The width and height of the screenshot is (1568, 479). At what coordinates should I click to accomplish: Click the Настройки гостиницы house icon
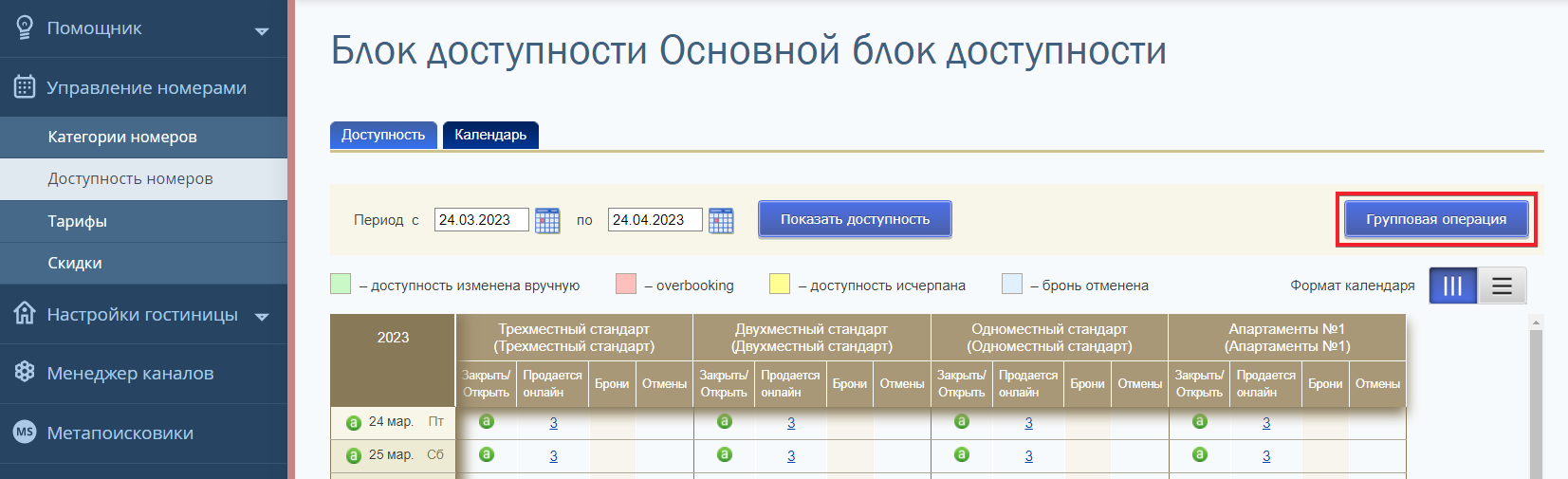25,313
